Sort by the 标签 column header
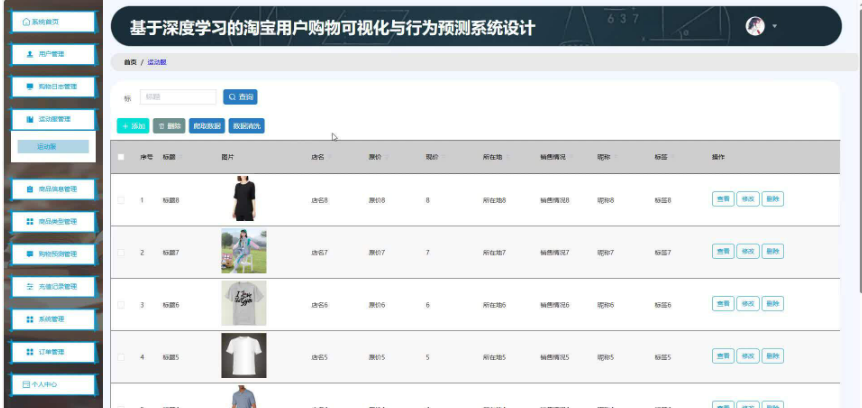The width and height of the screenshot is (862, 408). point(664,157)
